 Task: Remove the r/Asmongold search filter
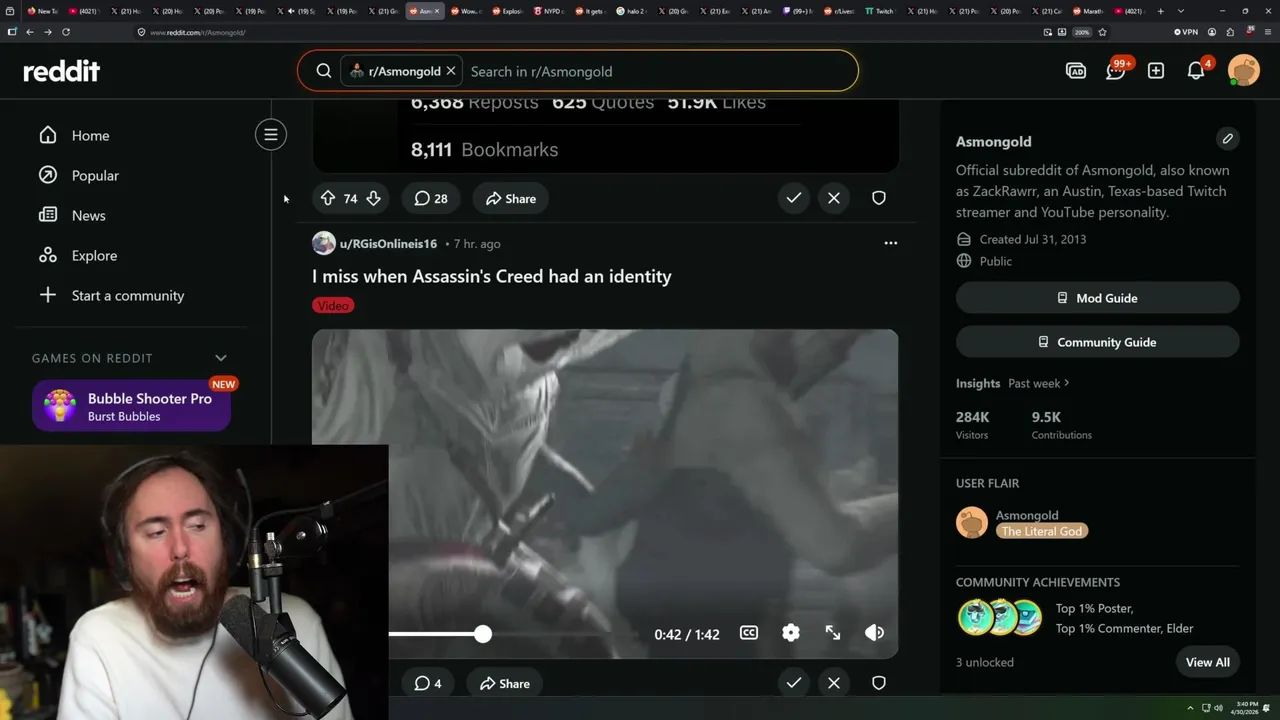click(x=451, y=71)
